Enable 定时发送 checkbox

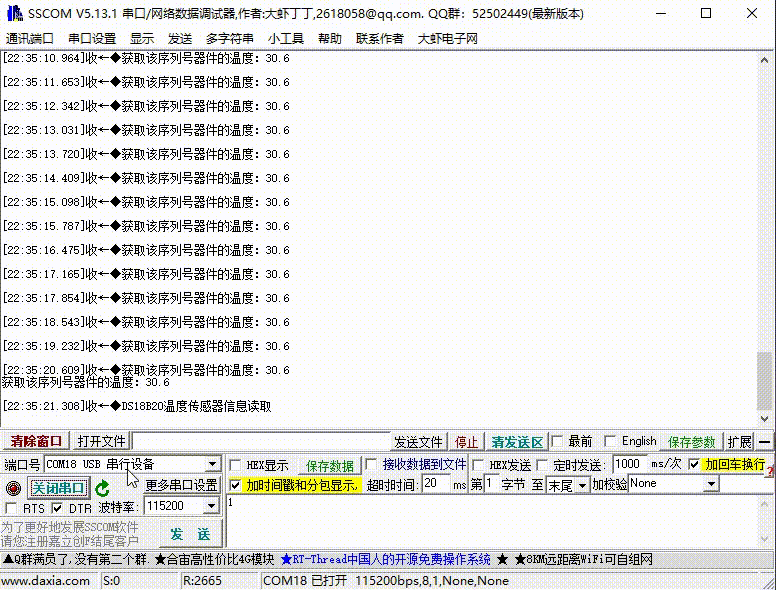point(542,465)
